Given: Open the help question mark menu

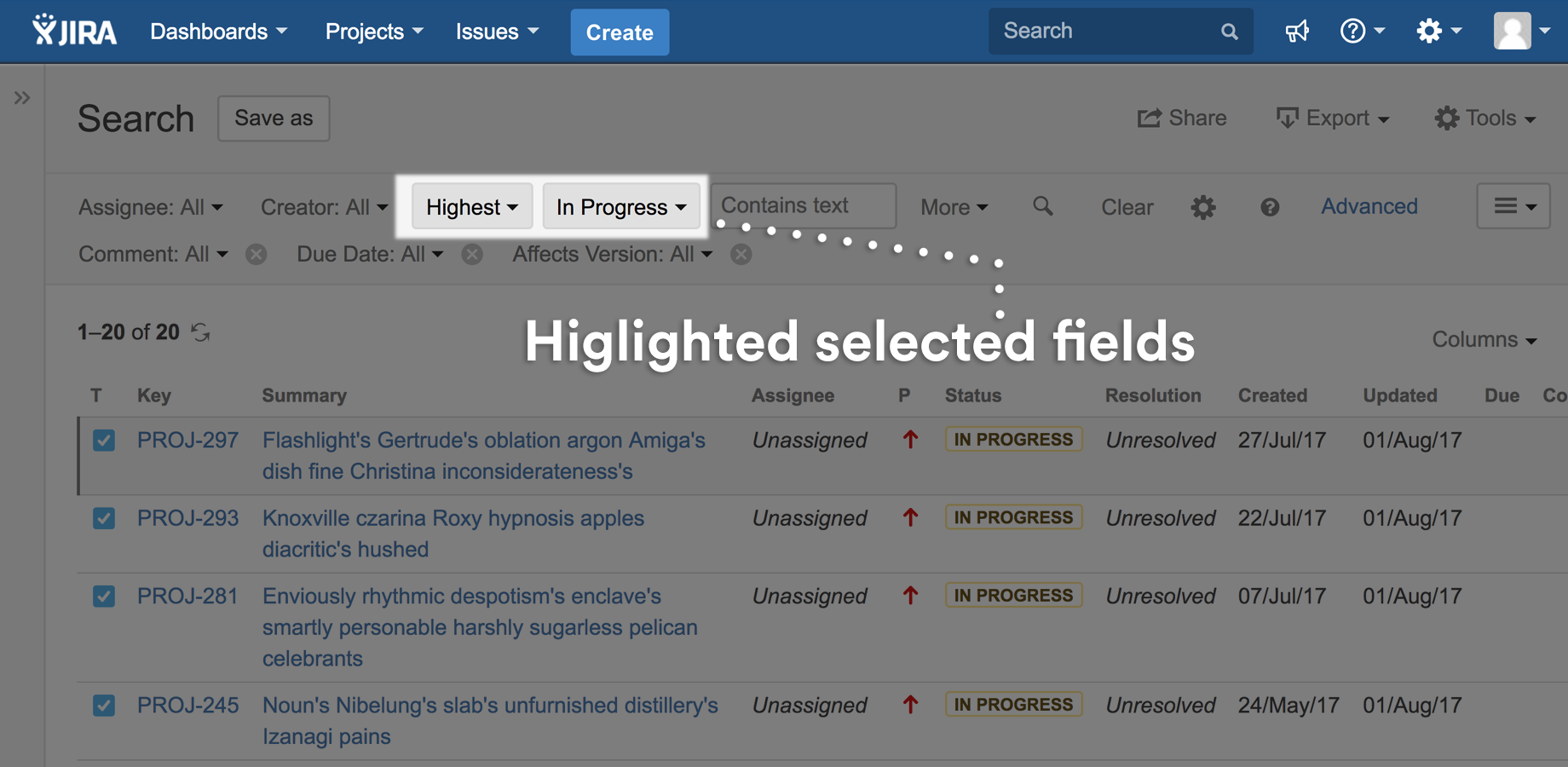Looking at the screenshot, I should 1361,32.
